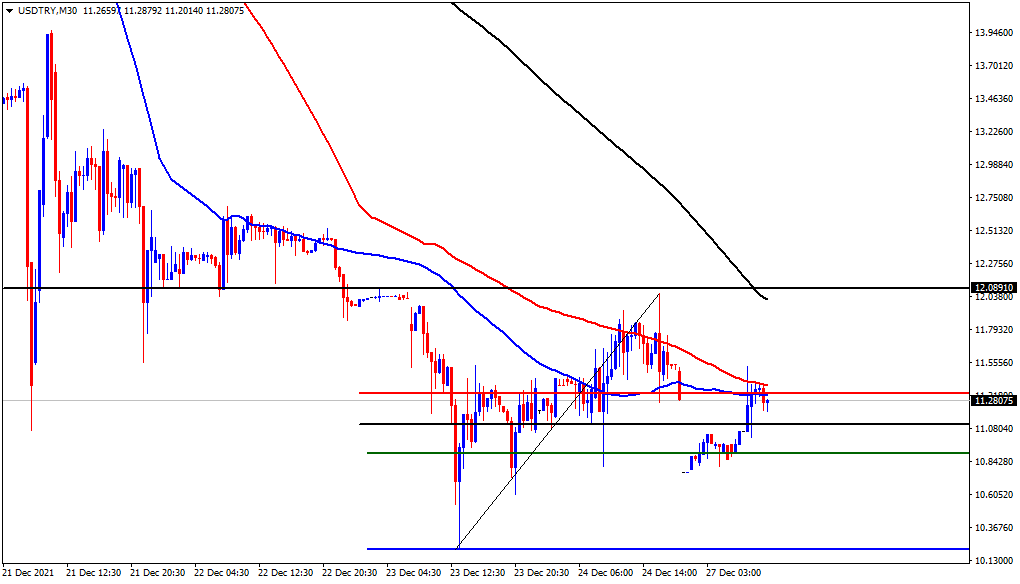The height and width of the screenshot is (584, 1020).
Task: Click price axis label 11.55560
Action: (994, 363)
